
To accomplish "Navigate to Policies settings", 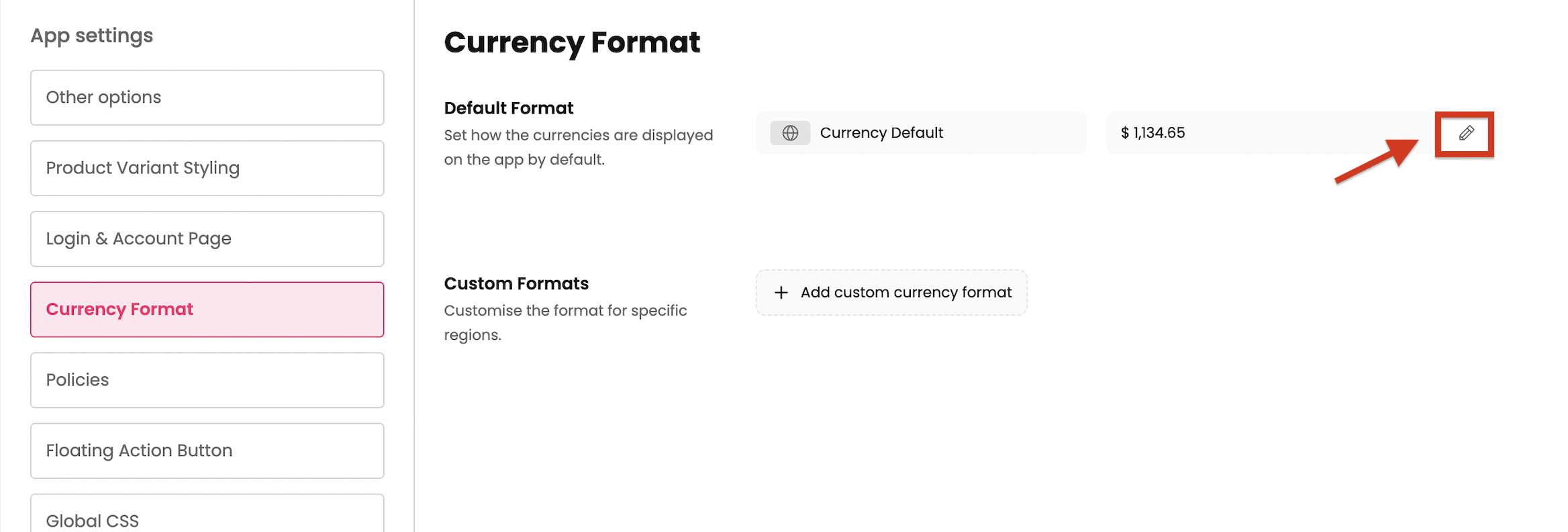I will [207, 380].
